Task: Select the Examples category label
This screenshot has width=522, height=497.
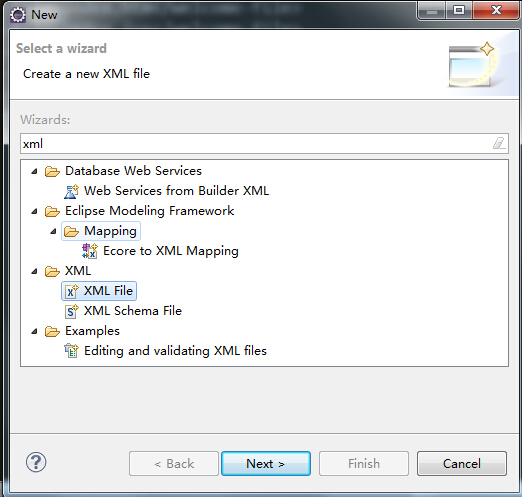Action: [92, 331]
